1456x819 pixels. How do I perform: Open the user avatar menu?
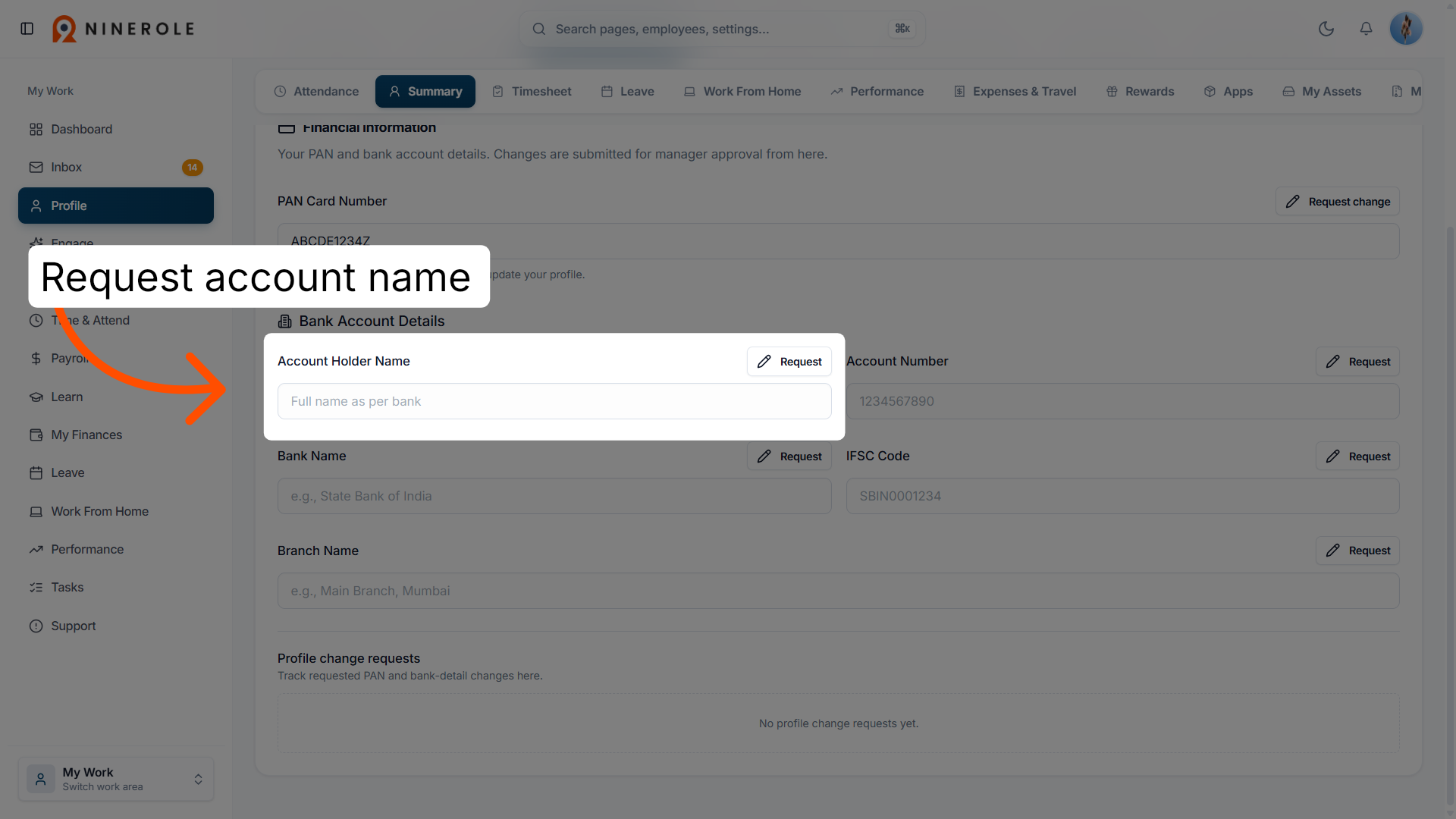tap(1406, 29)
